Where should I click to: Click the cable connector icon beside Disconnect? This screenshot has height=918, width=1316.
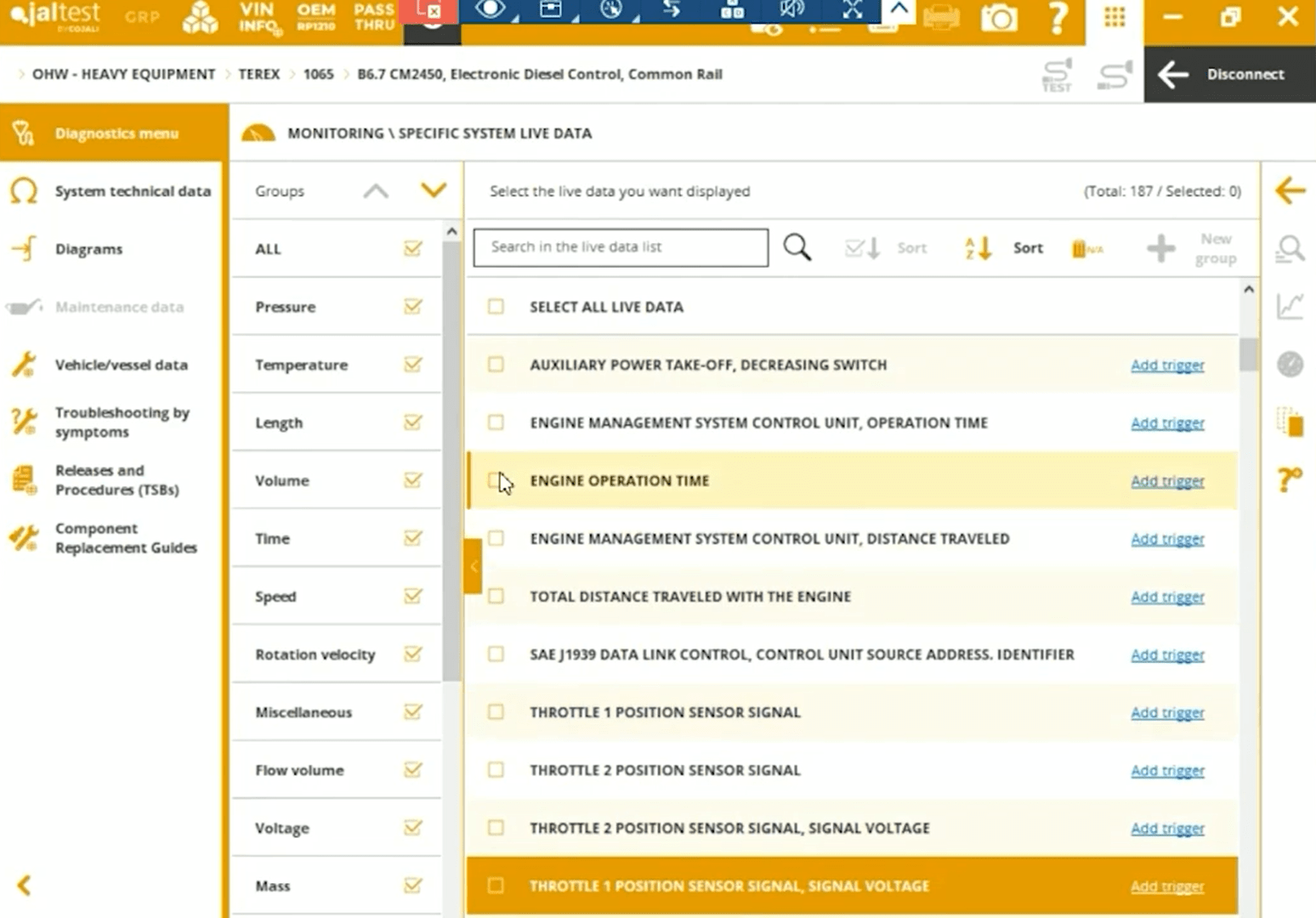[1115, 74]
